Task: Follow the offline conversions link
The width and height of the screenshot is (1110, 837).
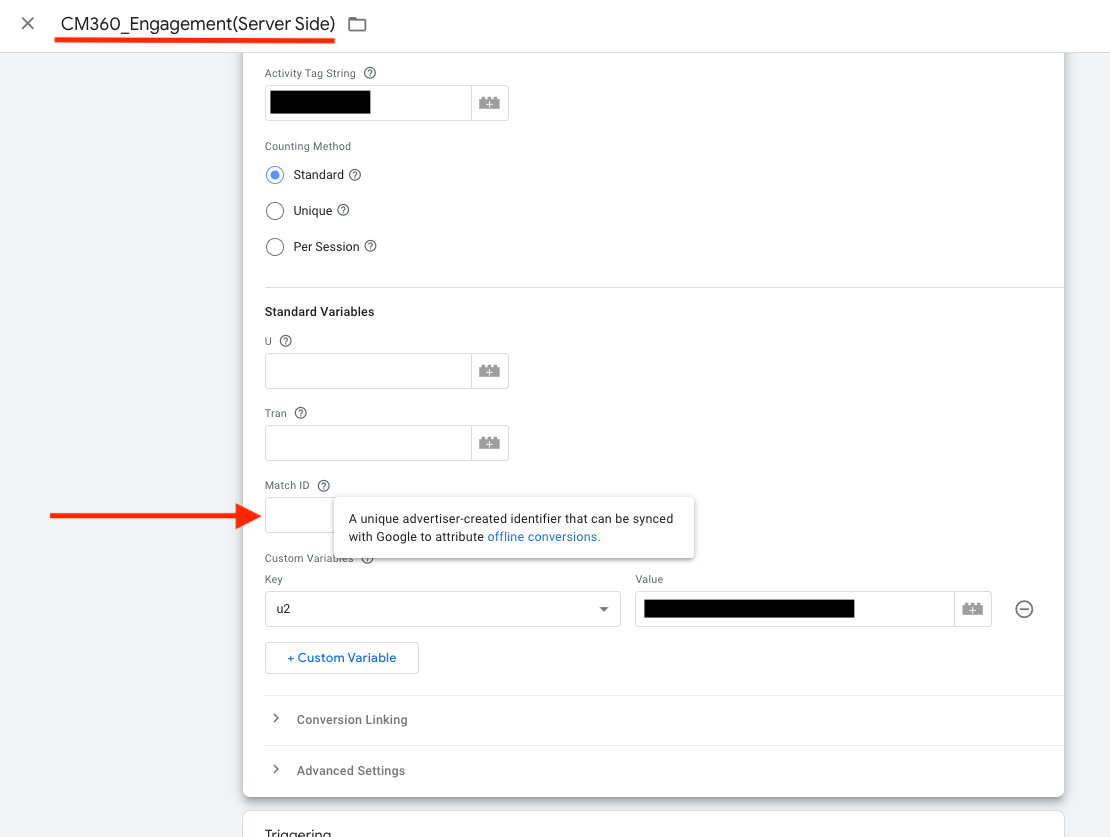Action: click(544, 537)
